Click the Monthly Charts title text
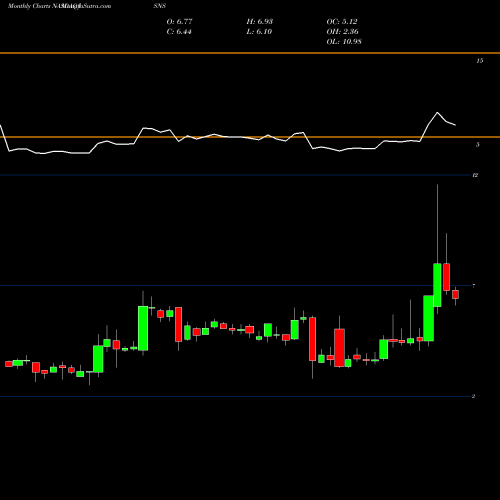Image resolution: width=500 pixels, height=500 pixels. click(x=28, y=6)
